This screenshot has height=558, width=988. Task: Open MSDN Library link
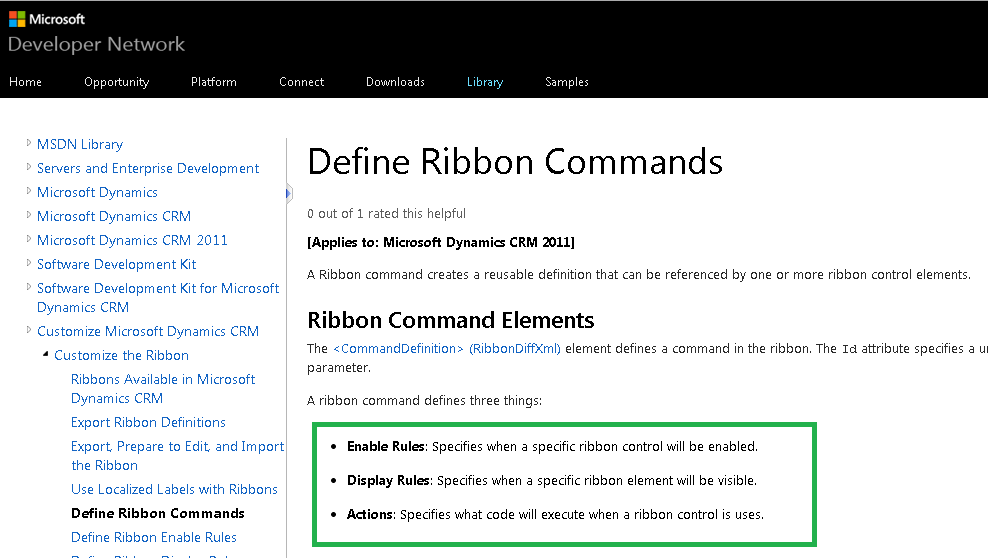click(79, 144)
